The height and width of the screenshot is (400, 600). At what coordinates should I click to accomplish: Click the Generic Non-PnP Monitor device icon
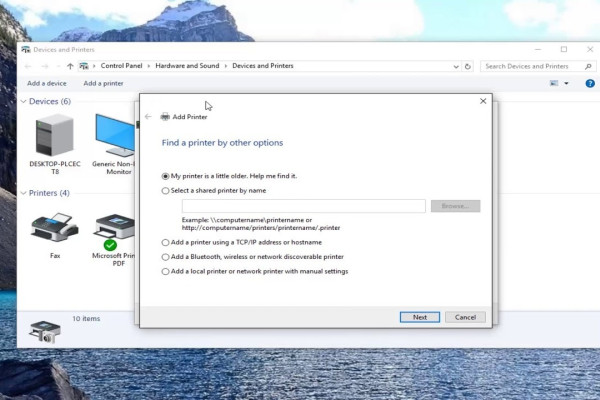pos(114,133)
